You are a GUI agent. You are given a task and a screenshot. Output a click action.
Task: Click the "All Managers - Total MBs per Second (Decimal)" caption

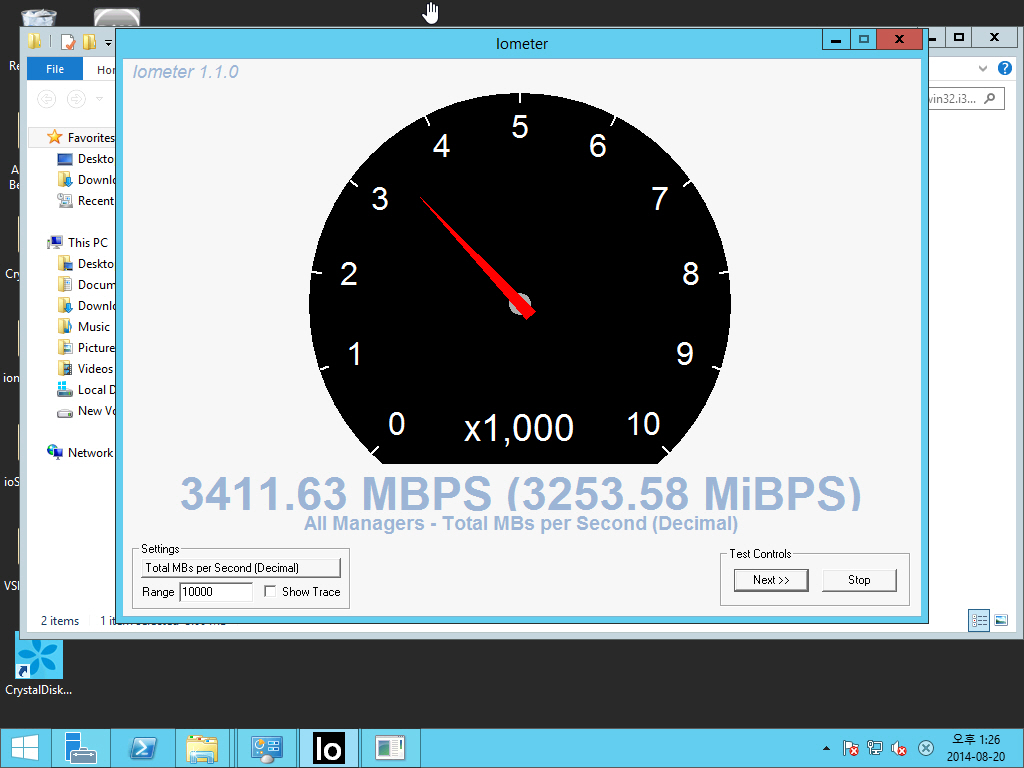click(x=520, y=524)
